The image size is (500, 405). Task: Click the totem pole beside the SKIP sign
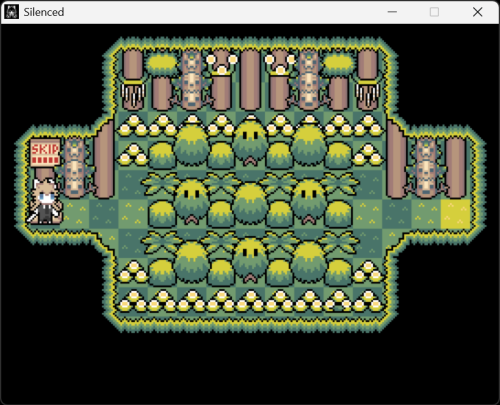(x=75, y=167)
